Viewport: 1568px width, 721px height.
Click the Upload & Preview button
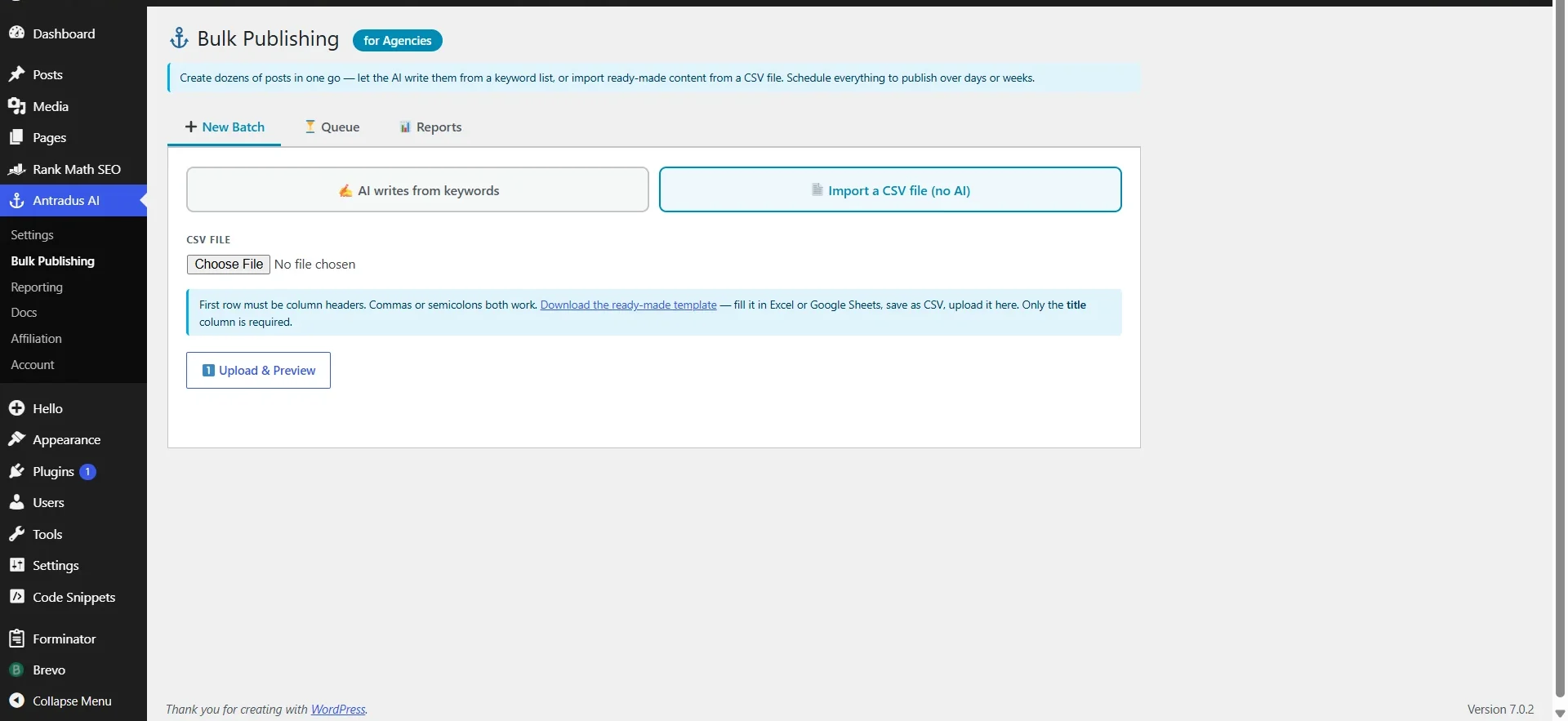pos(258,370)
